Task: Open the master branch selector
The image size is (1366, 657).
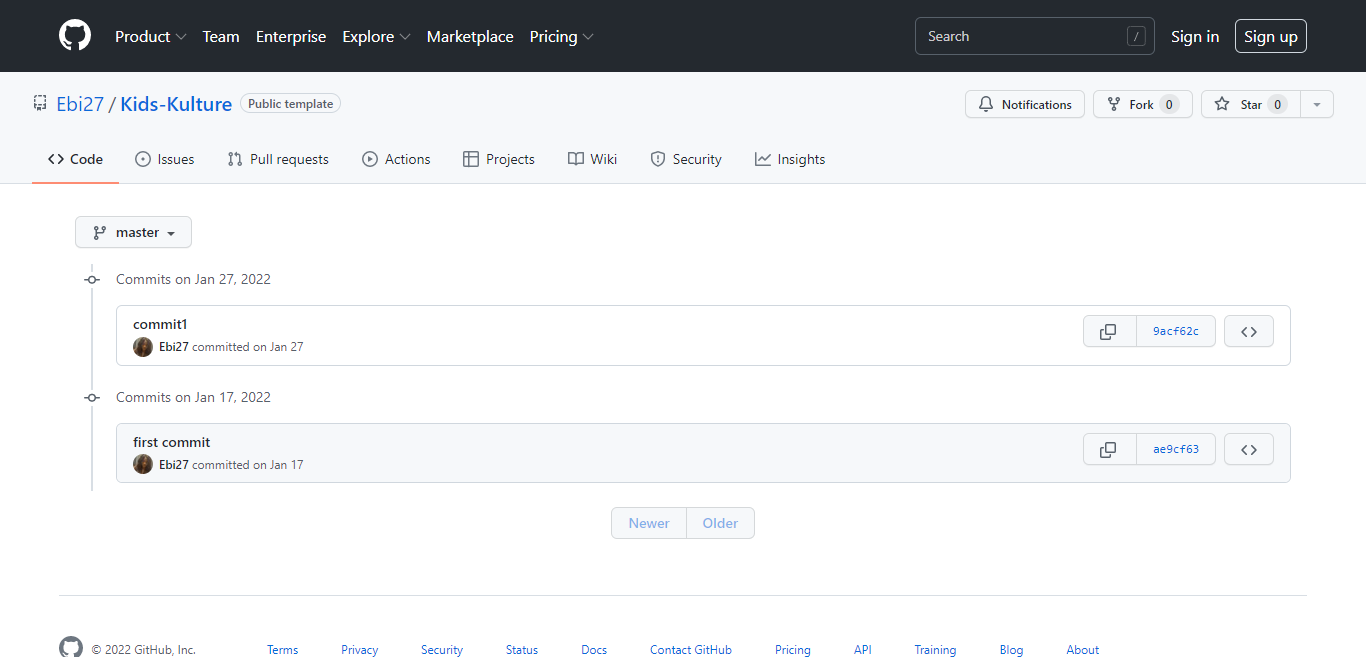Action: click(133, 232)
